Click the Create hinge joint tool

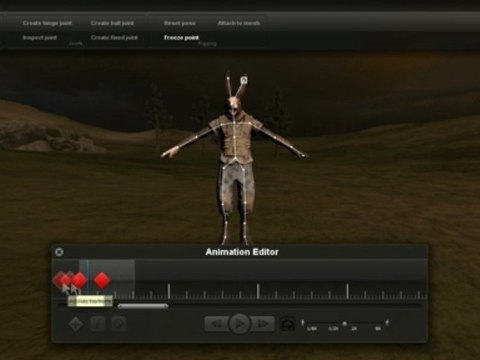47,23
